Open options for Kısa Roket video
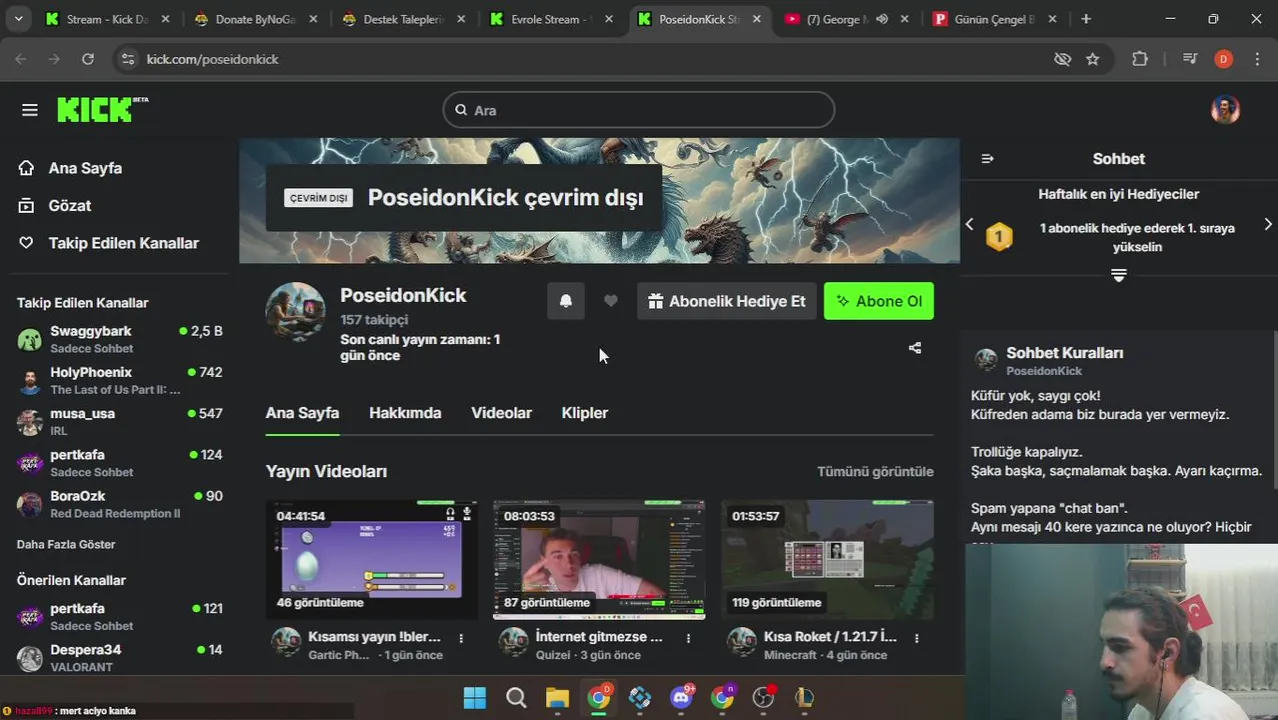1278x720 pixels. coord(916,637)
